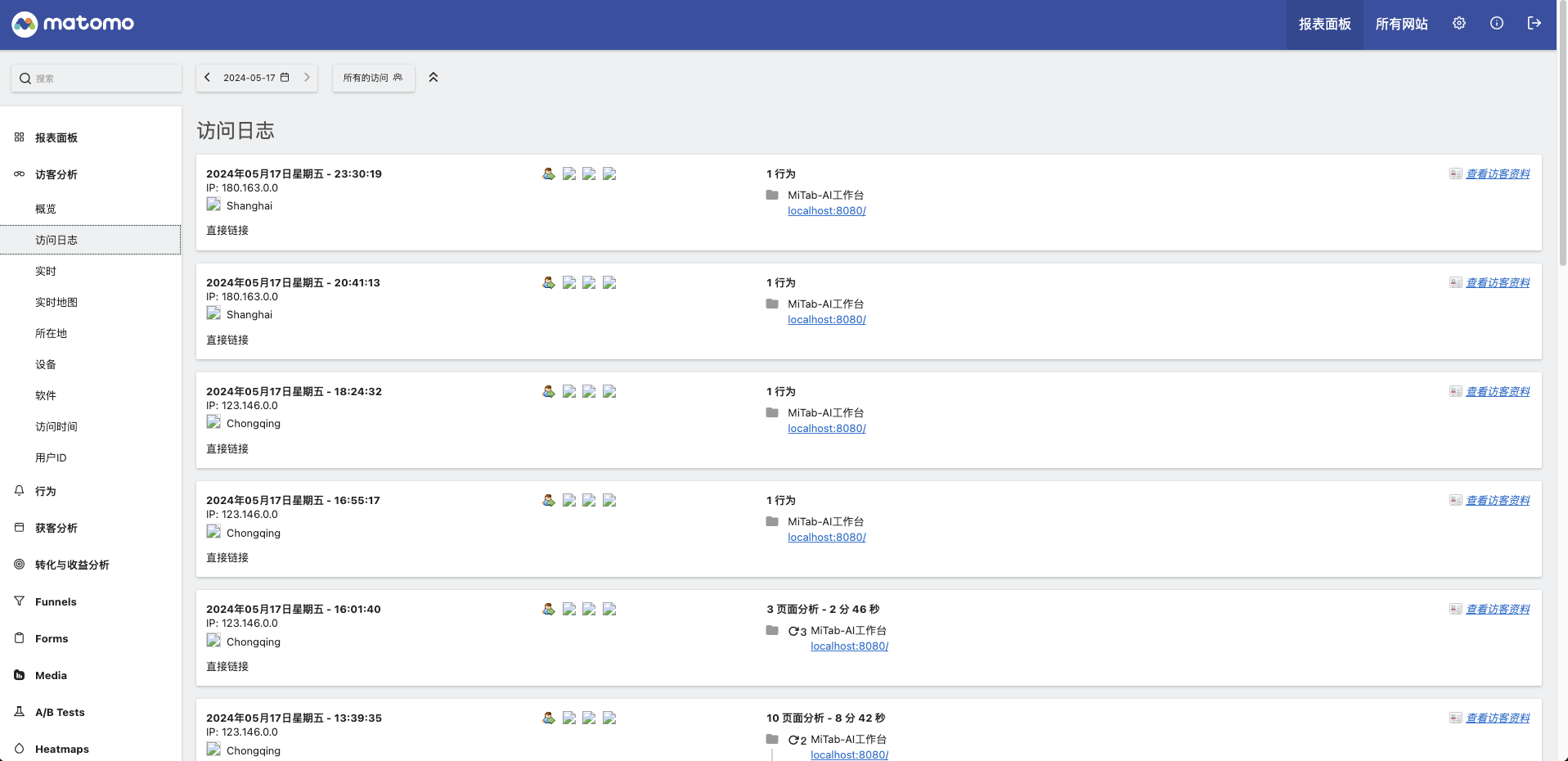This screenshot has height=761, width=1568.
Task: Expand the Funnels sidebar section
Action: click(x=56, y=601)
